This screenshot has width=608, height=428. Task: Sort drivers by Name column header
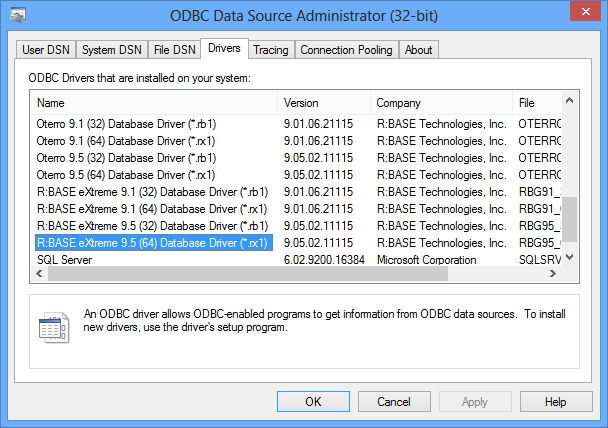click(x=154, y=103)
